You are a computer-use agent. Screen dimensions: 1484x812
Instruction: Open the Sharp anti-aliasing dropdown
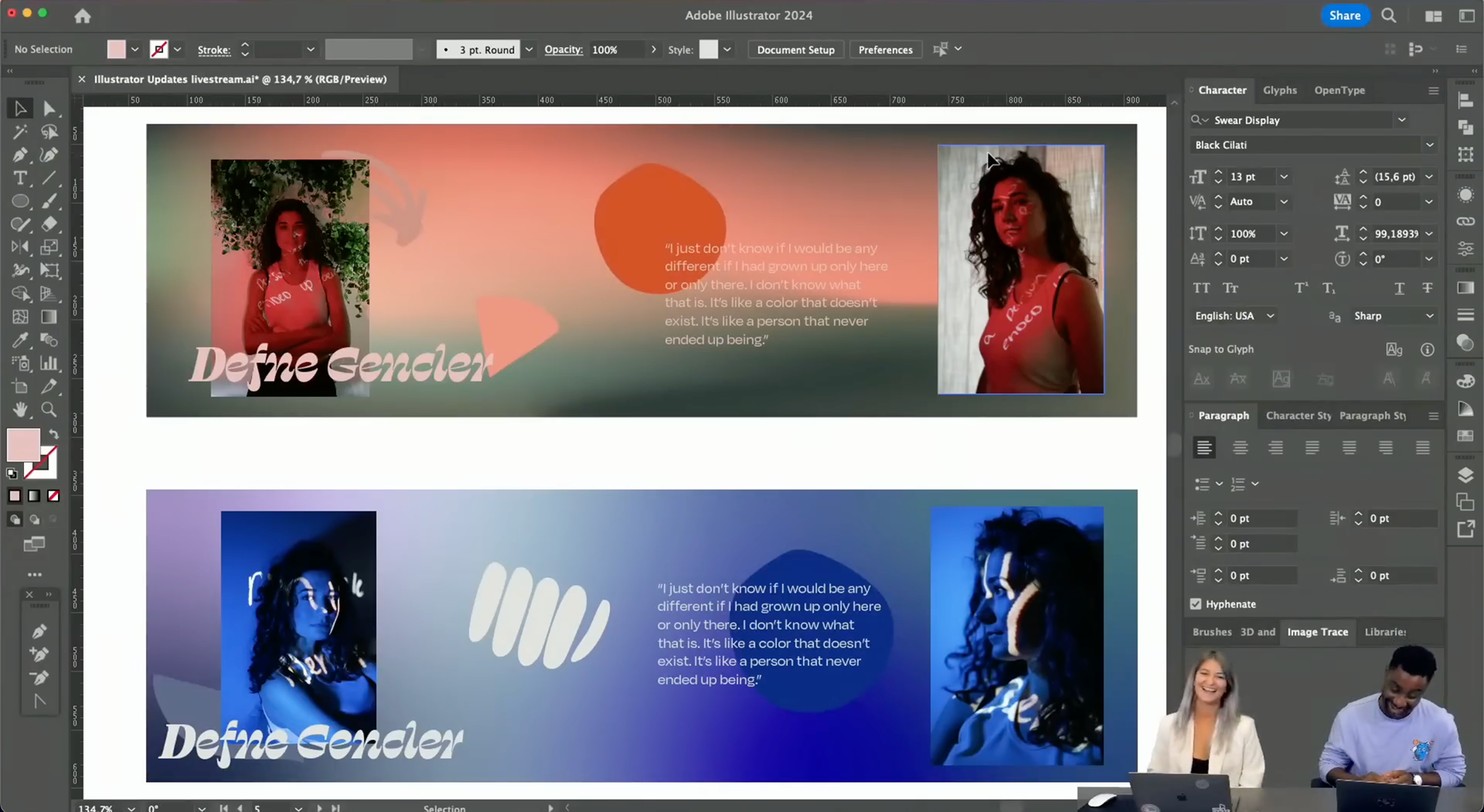(1393, 316)
